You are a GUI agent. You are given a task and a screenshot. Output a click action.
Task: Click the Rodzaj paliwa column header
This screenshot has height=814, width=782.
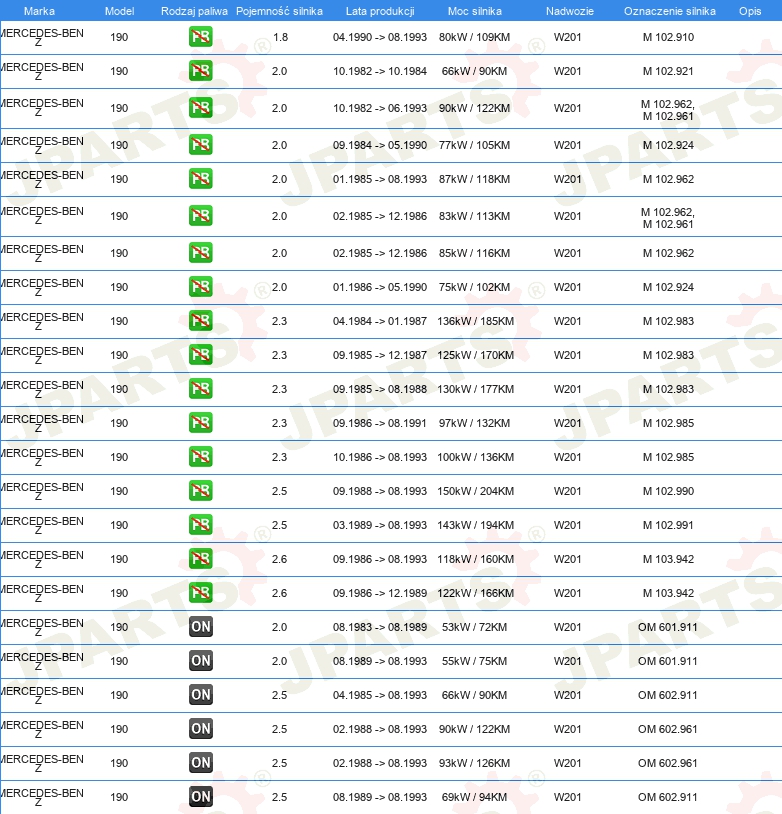tap(194, 11)
